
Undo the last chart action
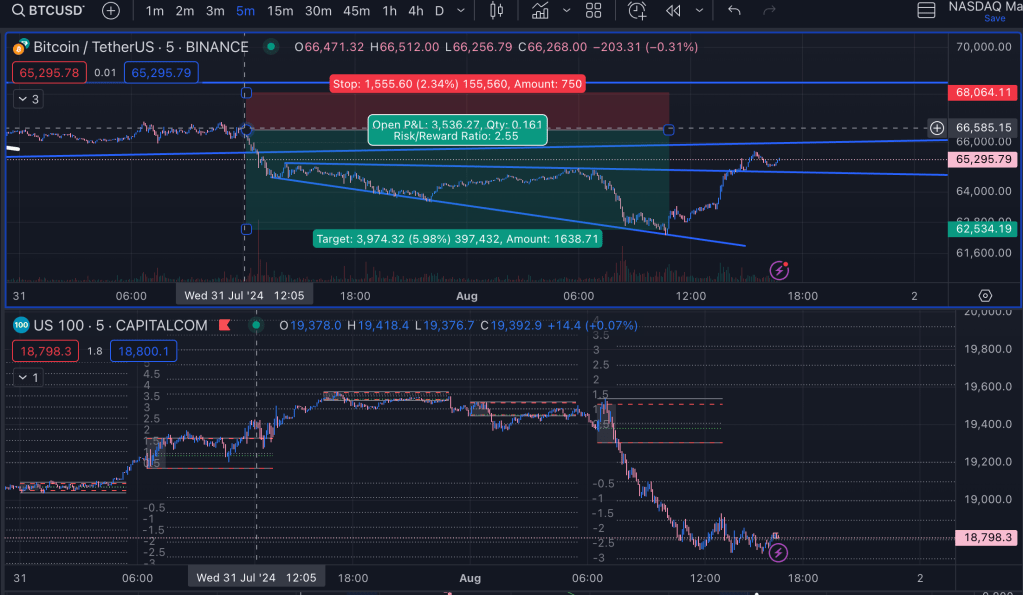tap(734, 11)
